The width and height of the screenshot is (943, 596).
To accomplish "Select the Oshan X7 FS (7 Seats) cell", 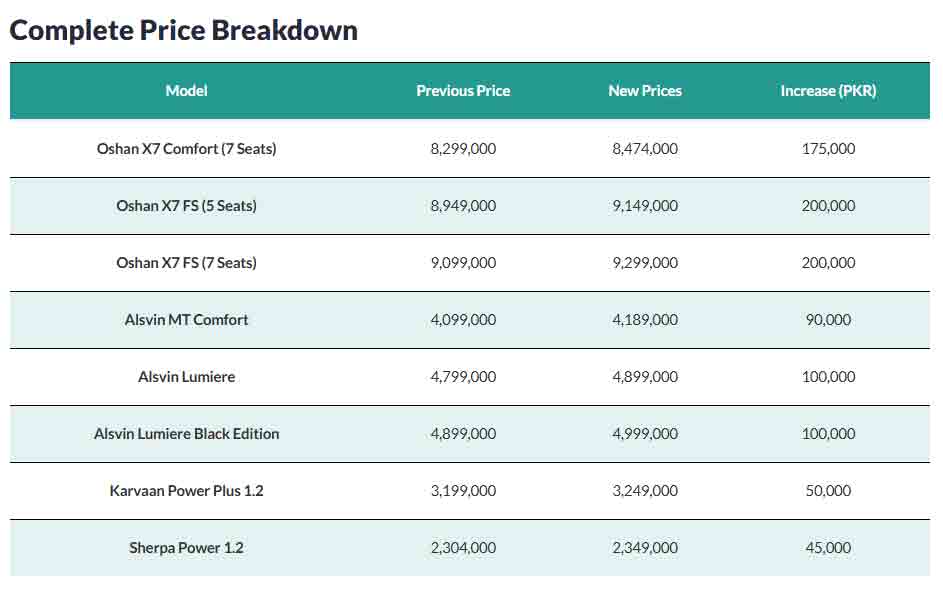I will click(x=186, y=263).
